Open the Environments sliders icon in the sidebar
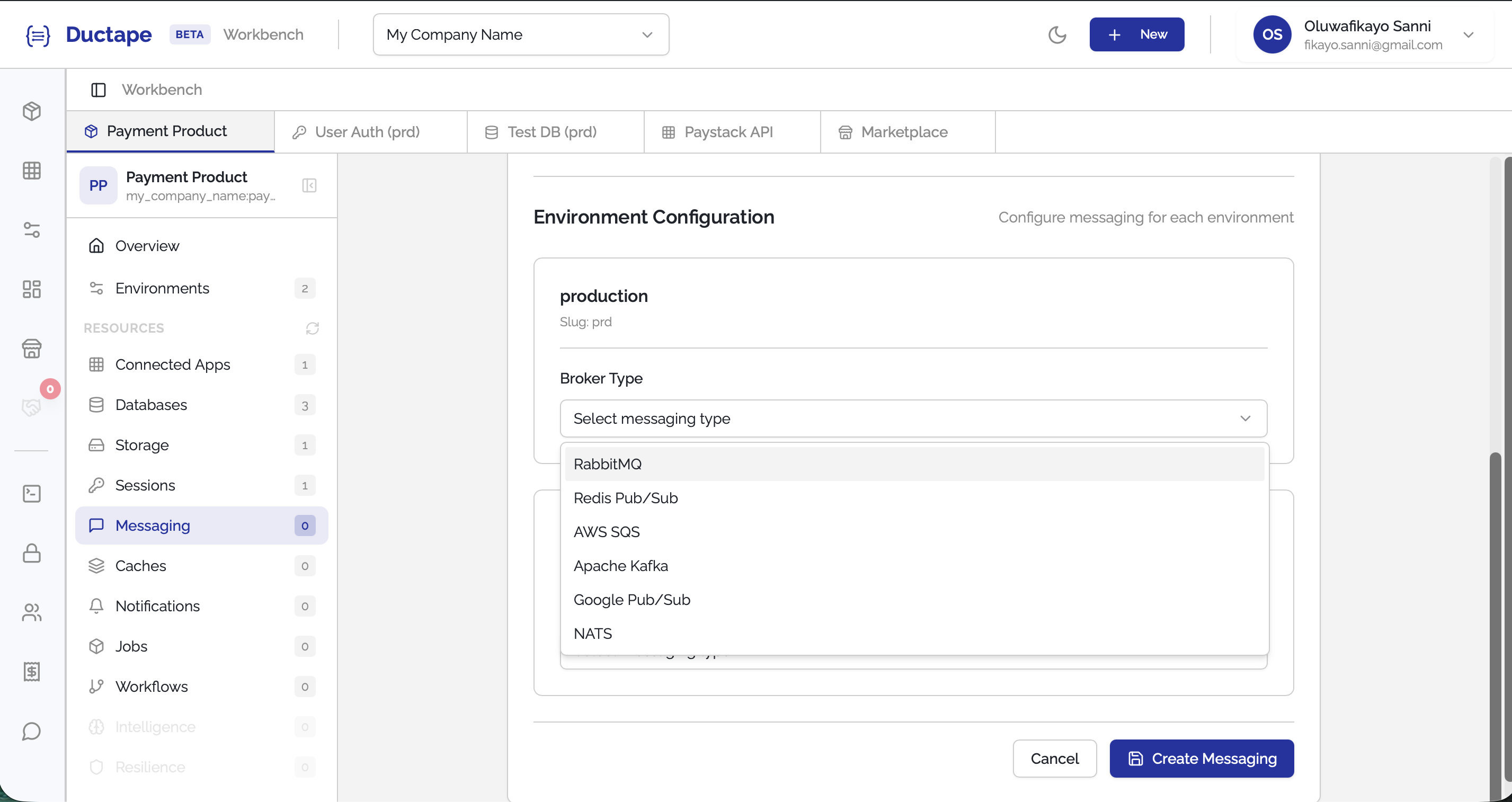This screenshot has width=1512, height=802. coord(32,229)
